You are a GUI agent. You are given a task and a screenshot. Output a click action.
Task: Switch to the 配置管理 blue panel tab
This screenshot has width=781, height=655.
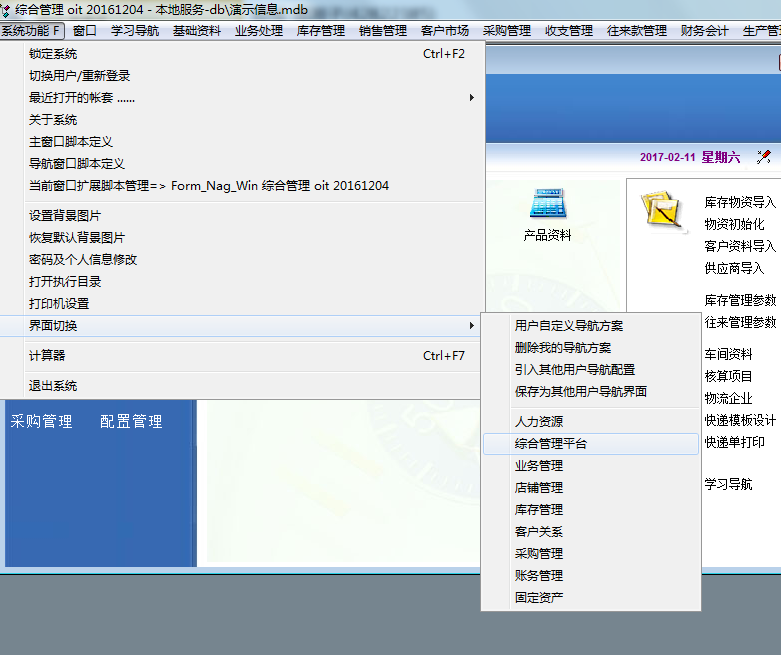click(131, 422)
